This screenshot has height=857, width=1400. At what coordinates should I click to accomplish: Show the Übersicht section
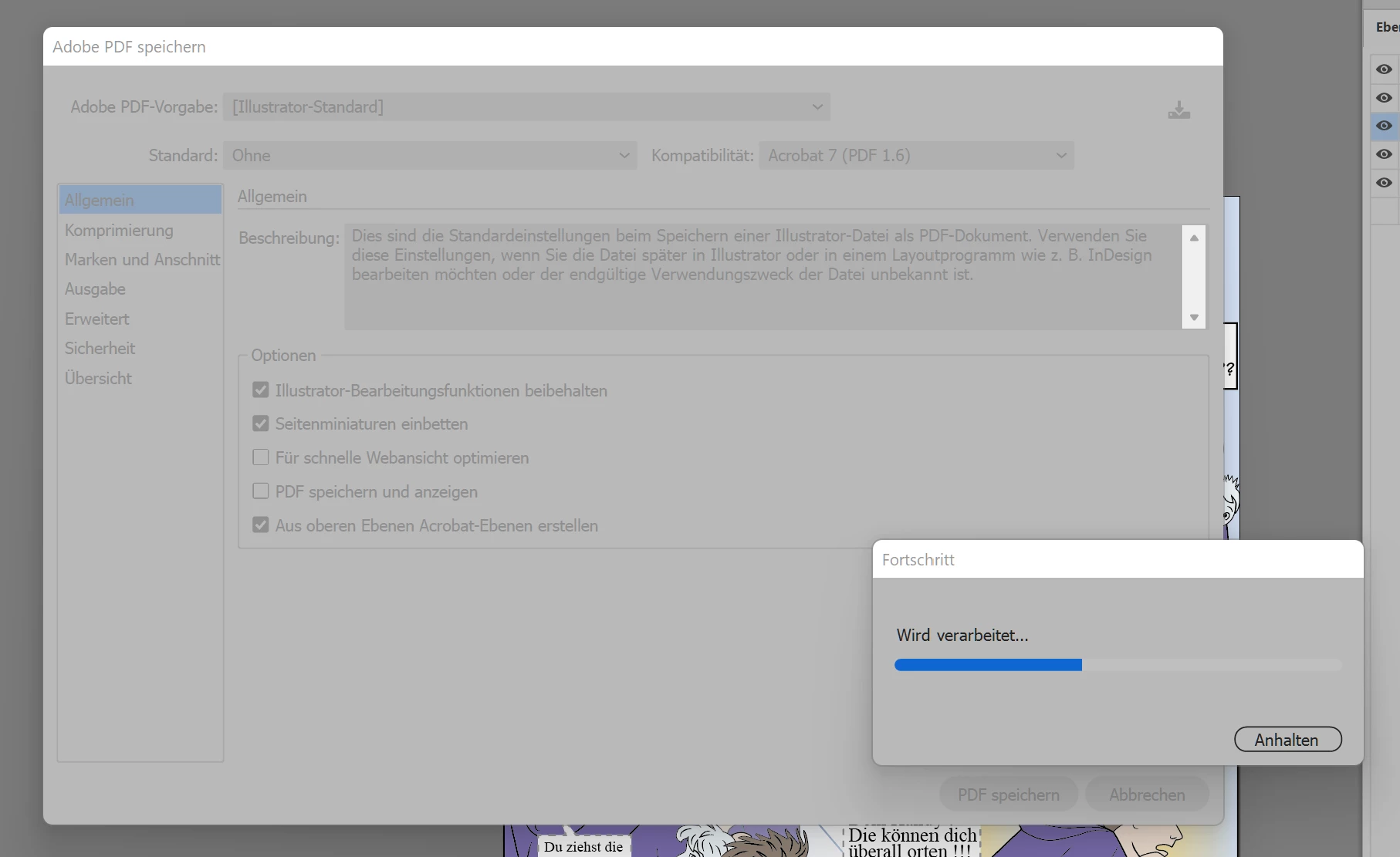[x=98, y=378]
